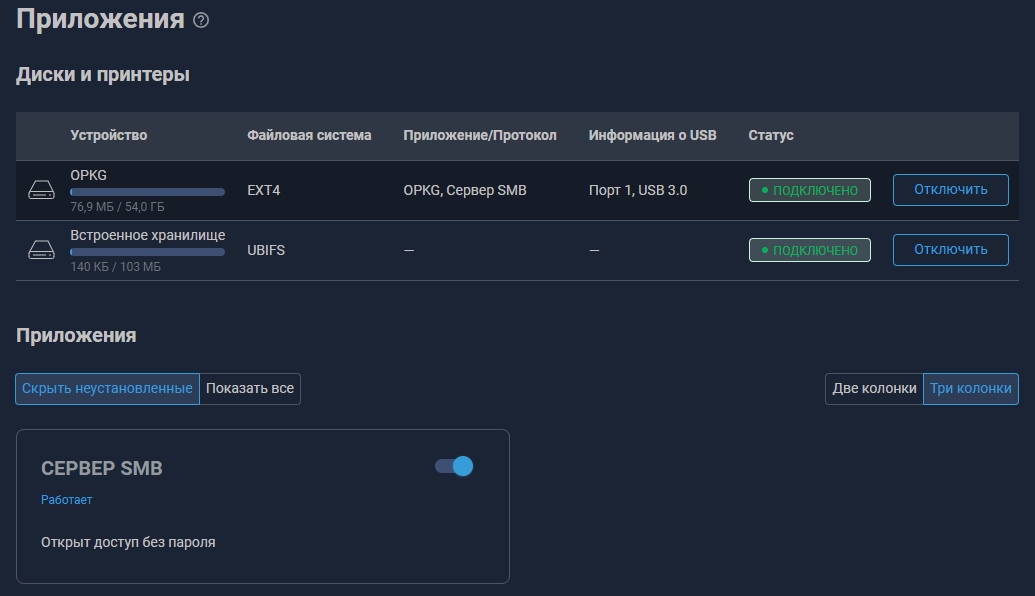Select Скрыть неустановленные filter
This screenshot has height=596, width=1035.
click(107, 388)
